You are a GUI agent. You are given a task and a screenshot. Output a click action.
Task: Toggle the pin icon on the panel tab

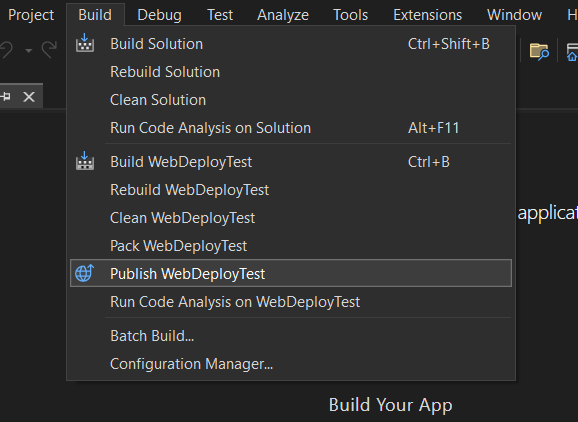tap(6, 97)
